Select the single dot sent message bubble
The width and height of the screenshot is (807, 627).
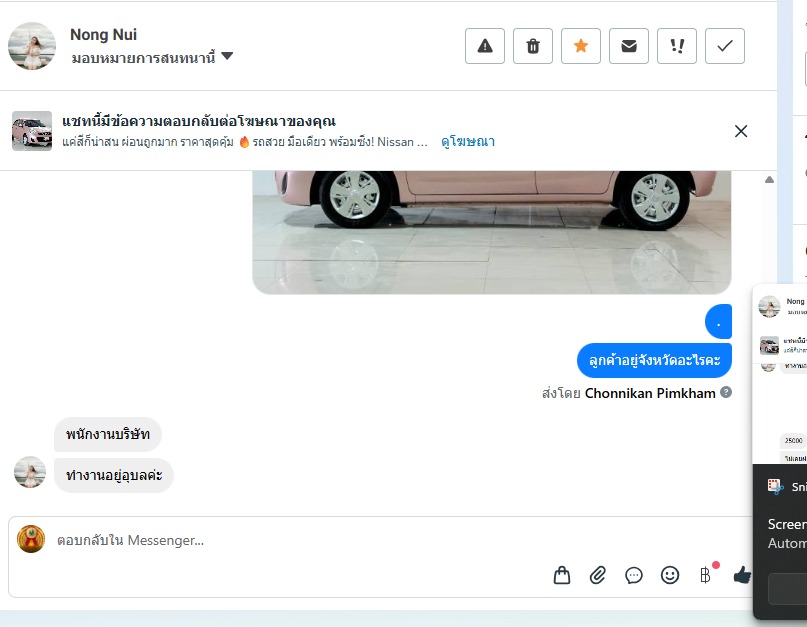[718, 322]
